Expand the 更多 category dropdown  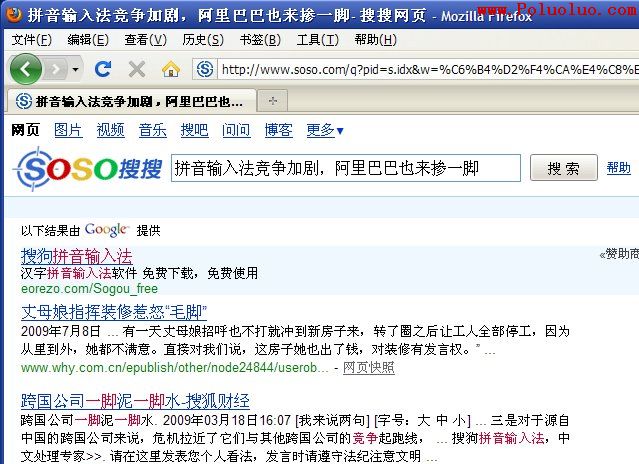point(325,131)
